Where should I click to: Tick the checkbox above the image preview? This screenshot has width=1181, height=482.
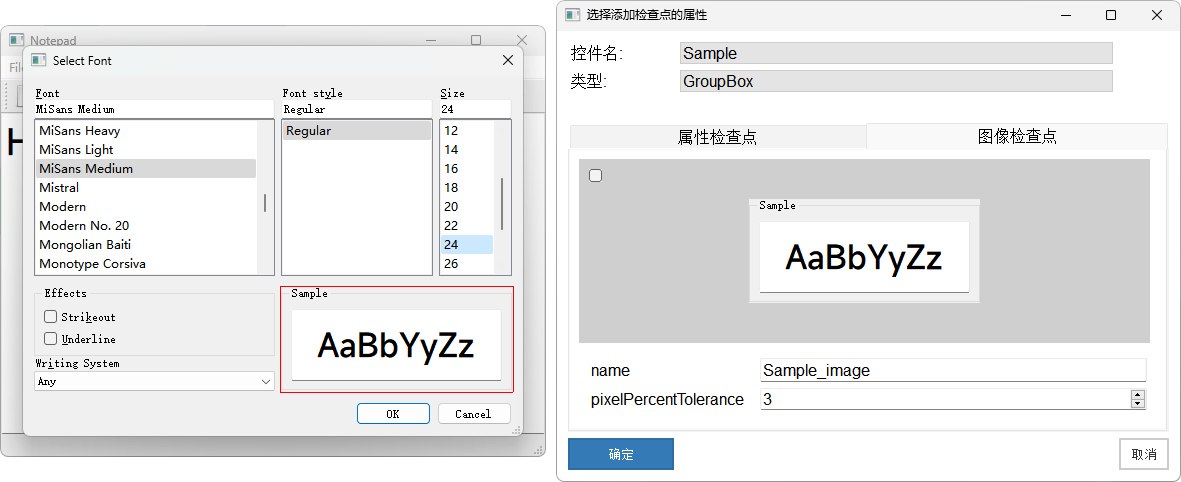596,176
